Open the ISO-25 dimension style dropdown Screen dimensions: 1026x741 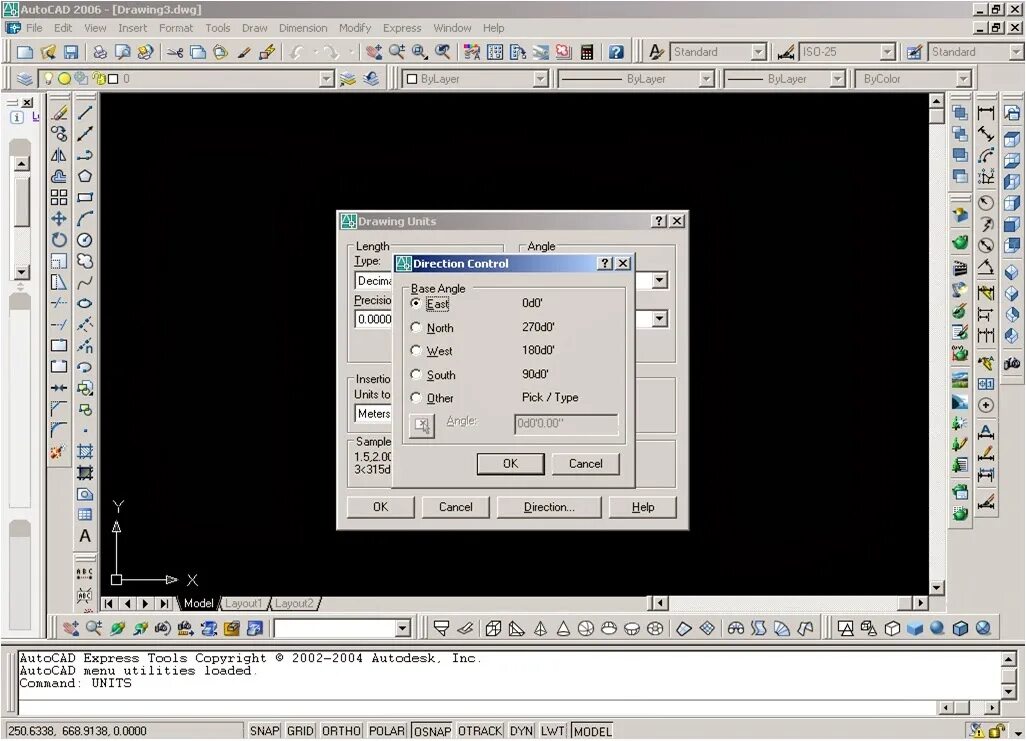coord(887,52)
